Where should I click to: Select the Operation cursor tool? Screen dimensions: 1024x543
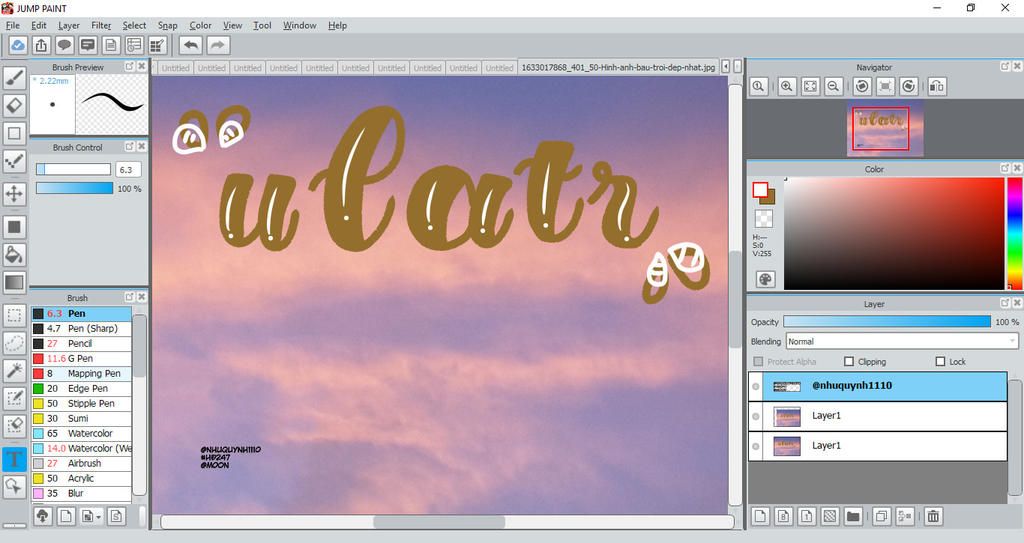14,486
